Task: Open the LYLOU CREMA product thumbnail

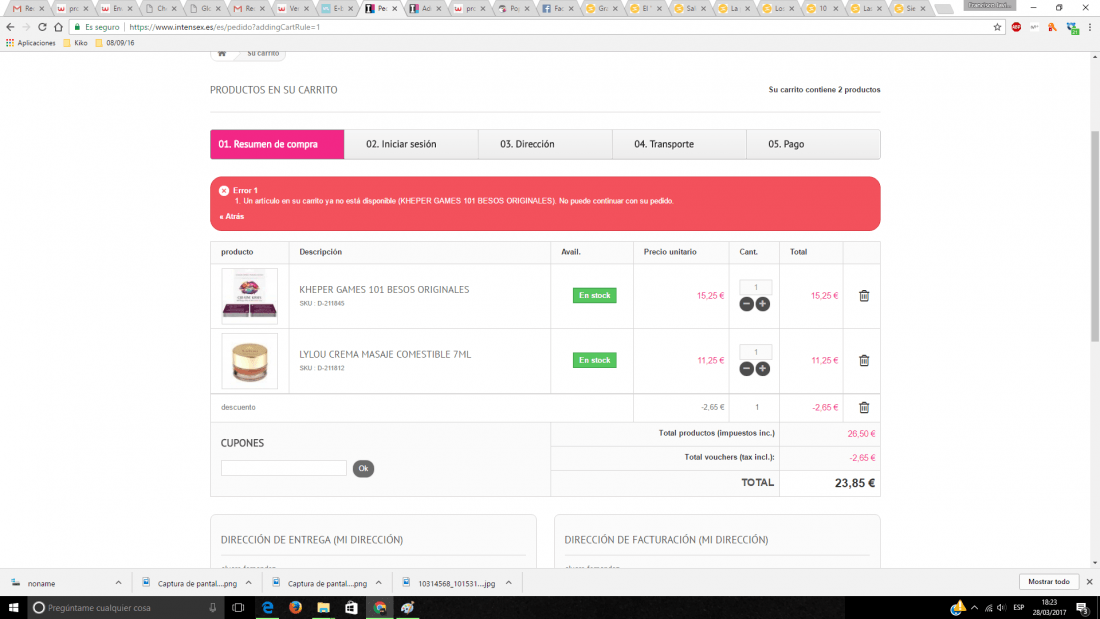Action: point(250,361)
